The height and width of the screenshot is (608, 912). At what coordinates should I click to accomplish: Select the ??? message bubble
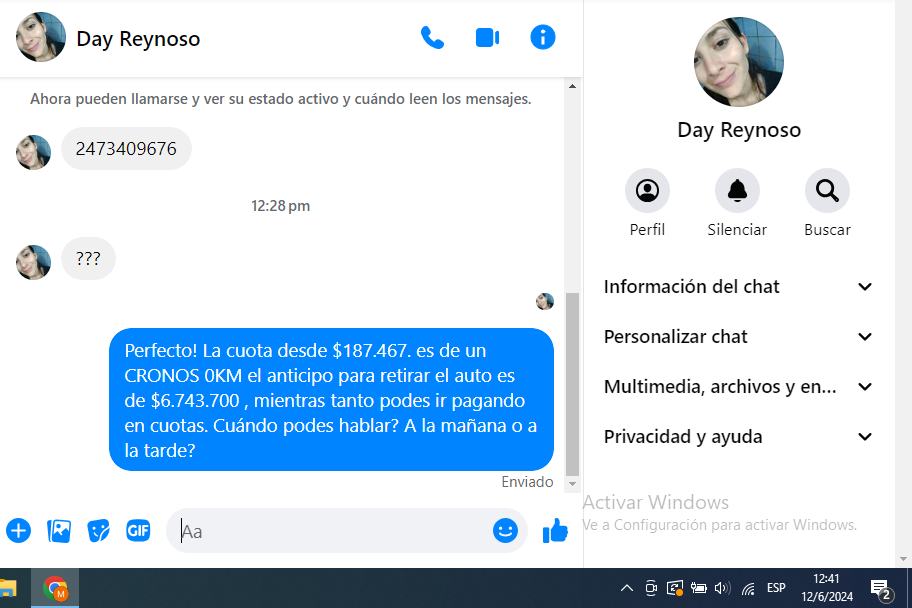pos(88,258)
